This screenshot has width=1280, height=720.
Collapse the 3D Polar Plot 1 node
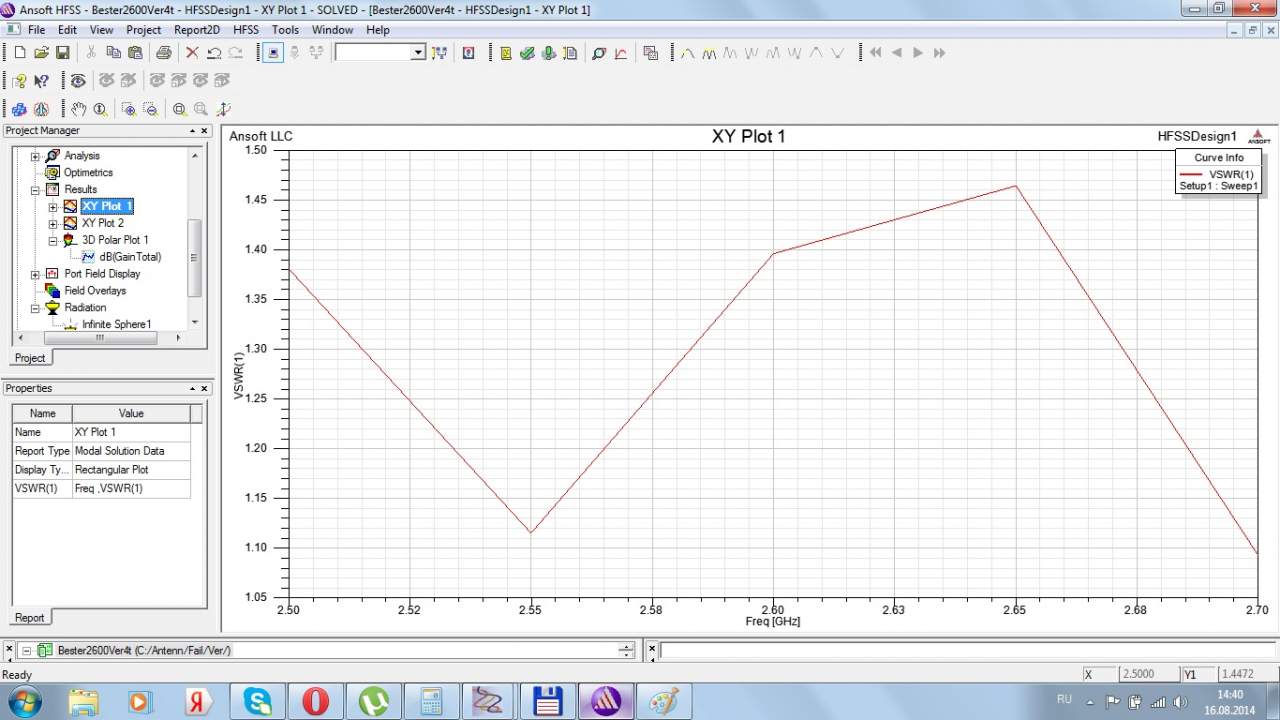click(53, 241)
